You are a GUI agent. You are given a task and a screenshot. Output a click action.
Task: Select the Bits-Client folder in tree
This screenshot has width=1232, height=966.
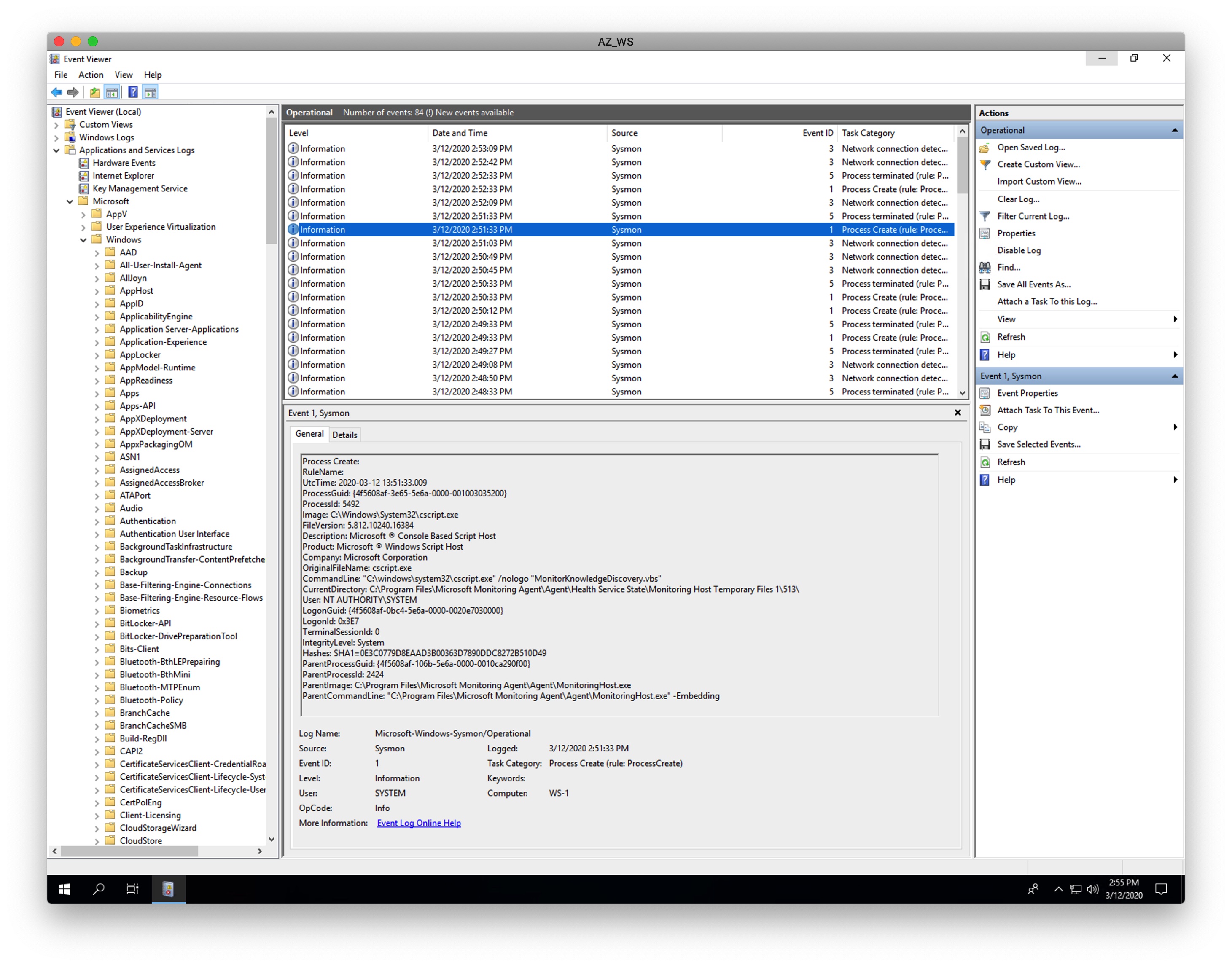click(x=139, y=649)
